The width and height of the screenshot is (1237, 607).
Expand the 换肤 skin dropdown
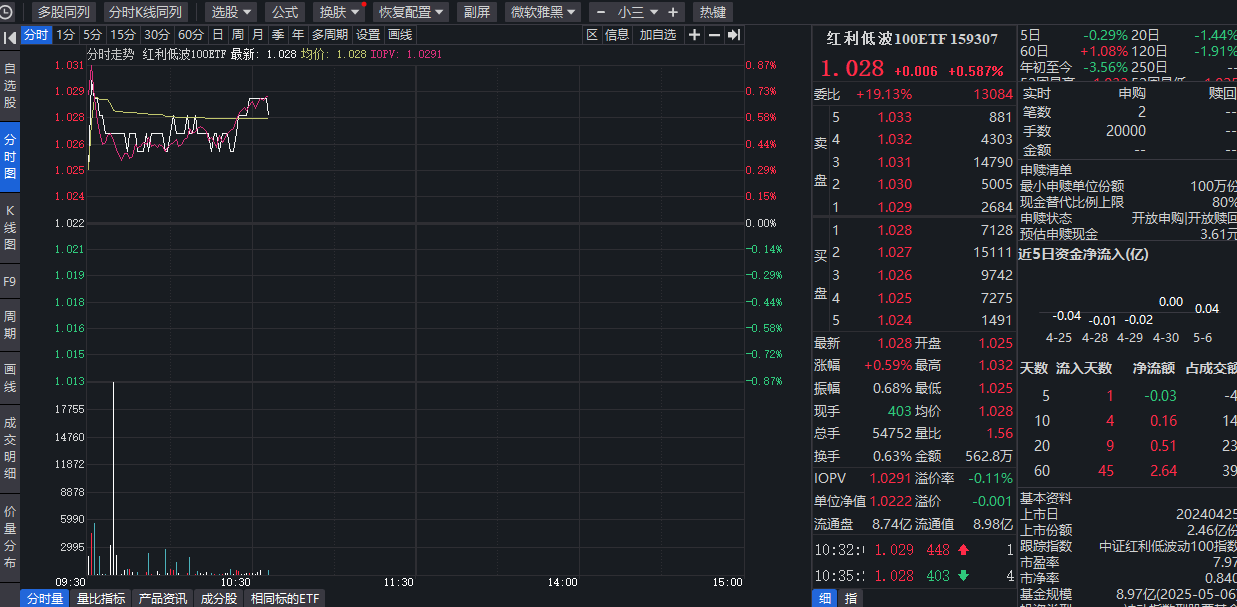[339, 12]
